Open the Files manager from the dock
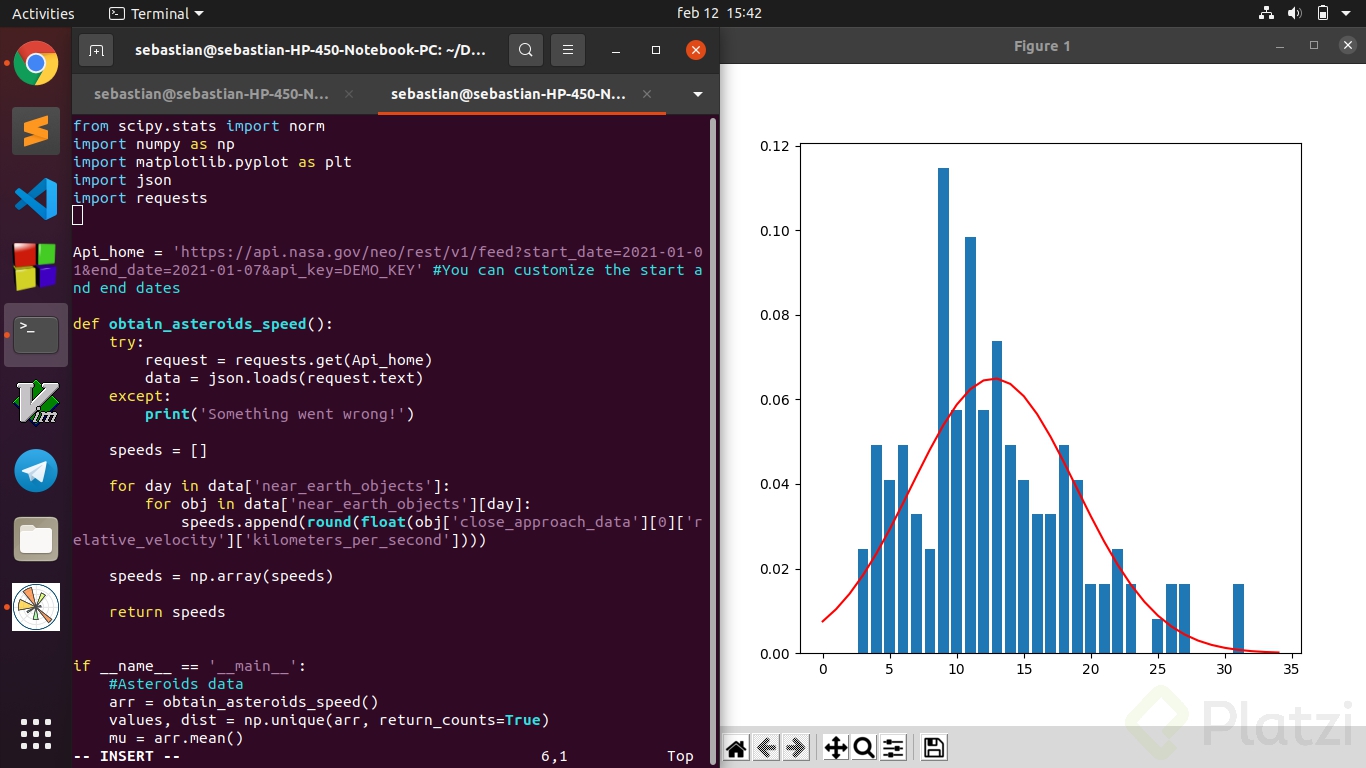 (x=36, y=539)
